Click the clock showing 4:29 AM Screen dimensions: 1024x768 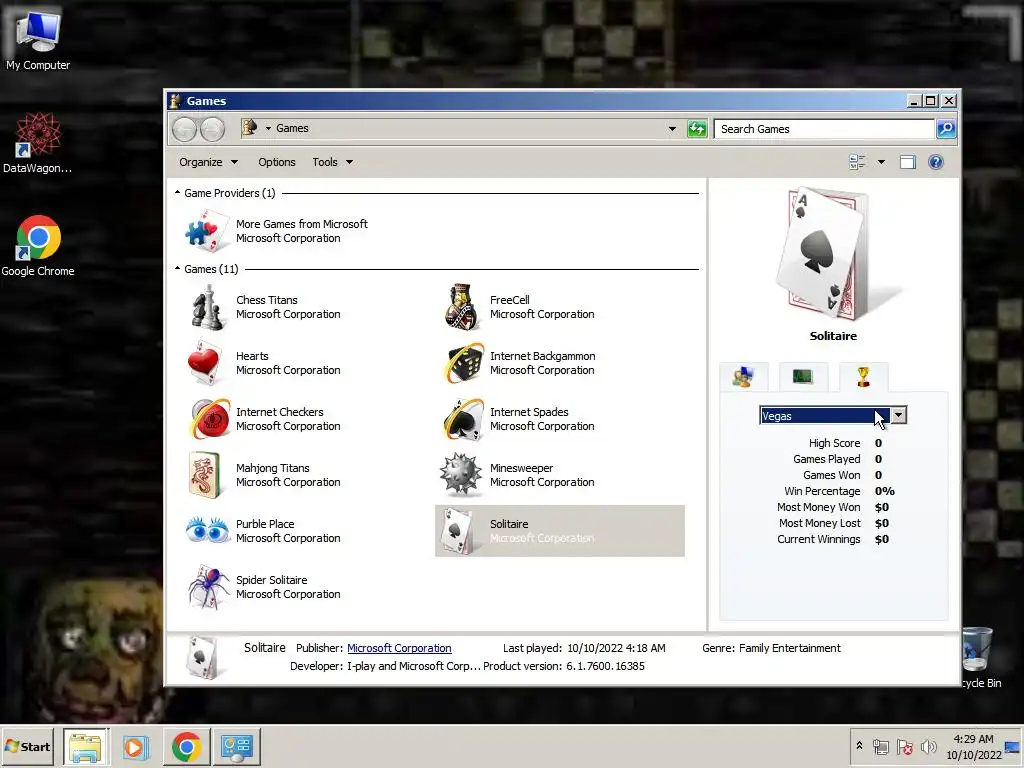pos(973,739)
